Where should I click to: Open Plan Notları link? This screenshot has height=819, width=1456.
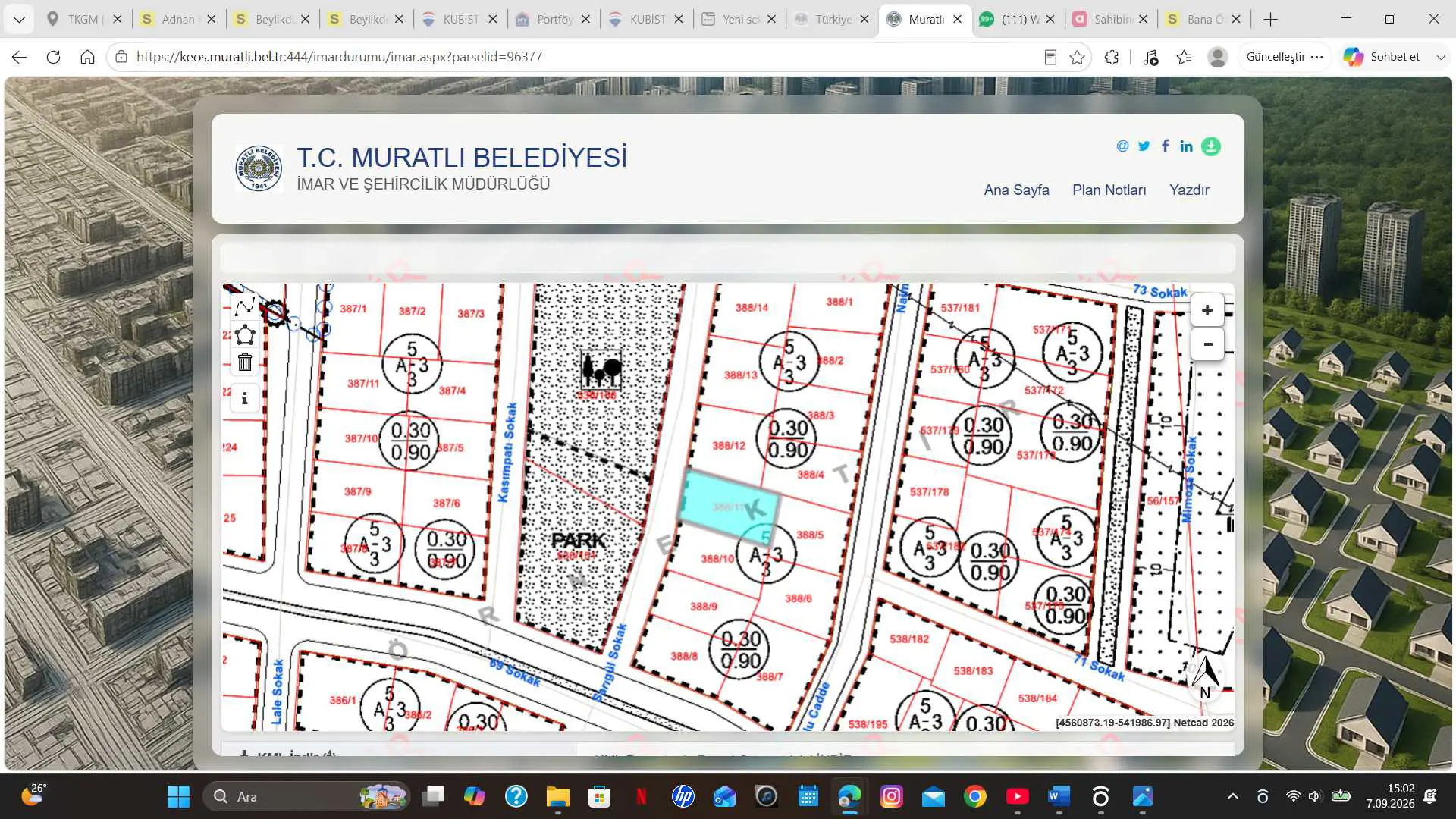[x=1109, y=190]
